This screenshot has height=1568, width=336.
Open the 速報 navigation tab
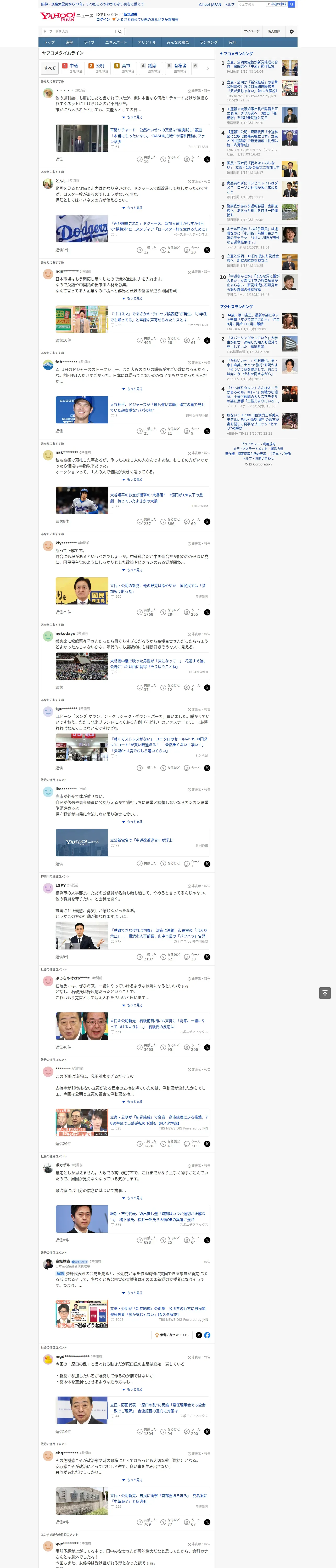(69, 43)
